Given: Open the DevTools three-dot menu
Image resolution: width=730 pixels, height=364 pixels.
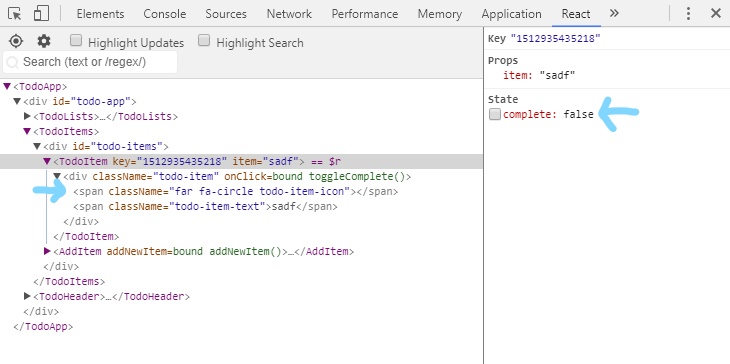Looking at the screenshot, I should tap(688, 13).
